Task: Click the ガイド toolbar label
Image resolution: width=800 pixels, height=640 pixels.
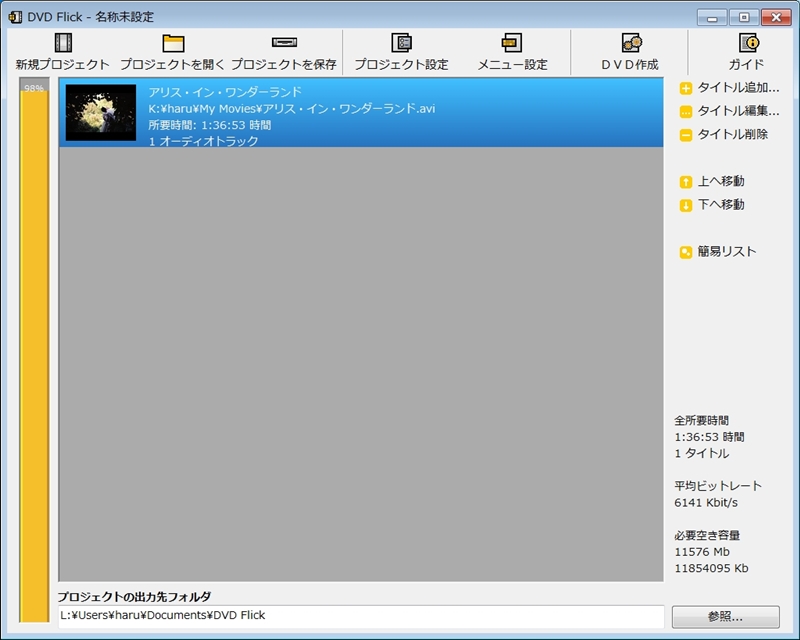Action: coord(746,64)
